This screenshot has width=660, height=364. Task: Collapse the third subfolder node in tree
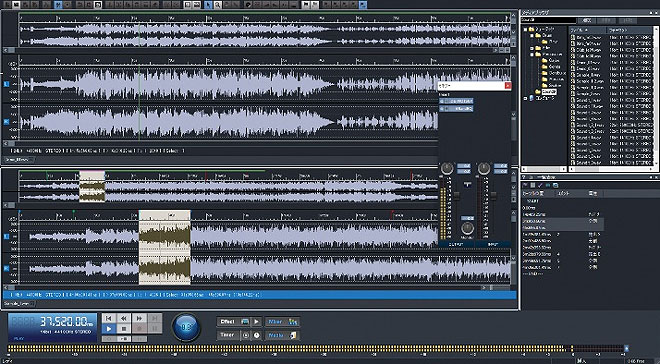click(532, 55)
